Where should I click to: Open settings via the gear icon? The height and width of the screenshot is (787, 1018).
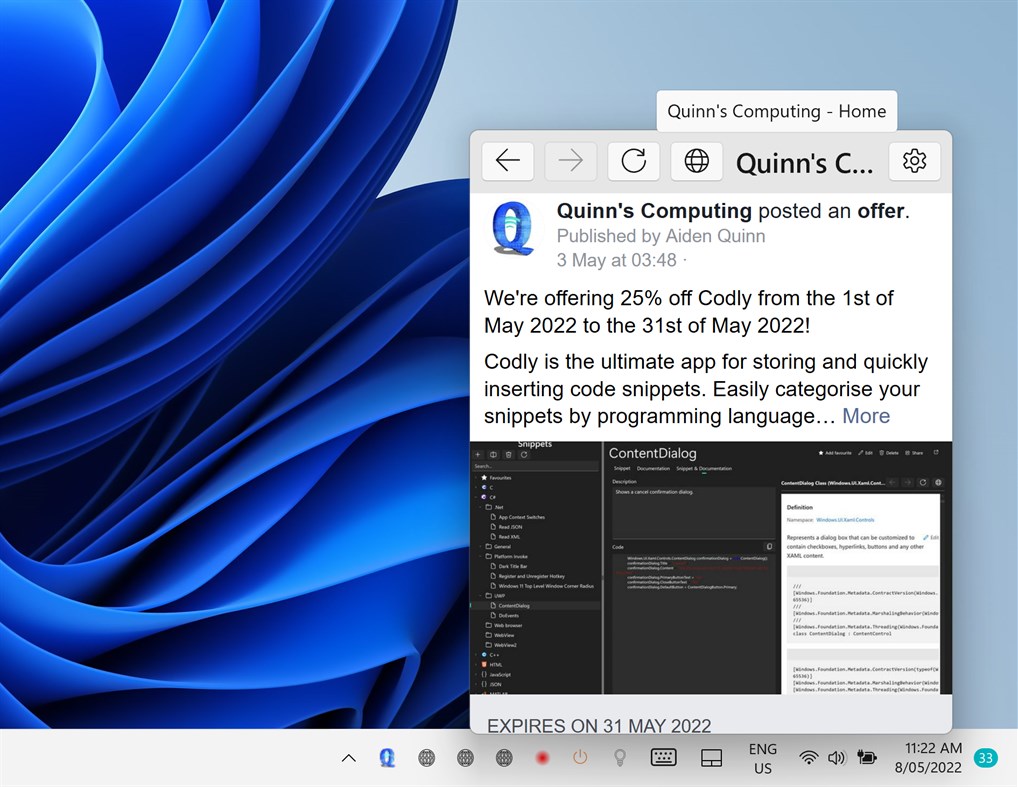point(914,161)
